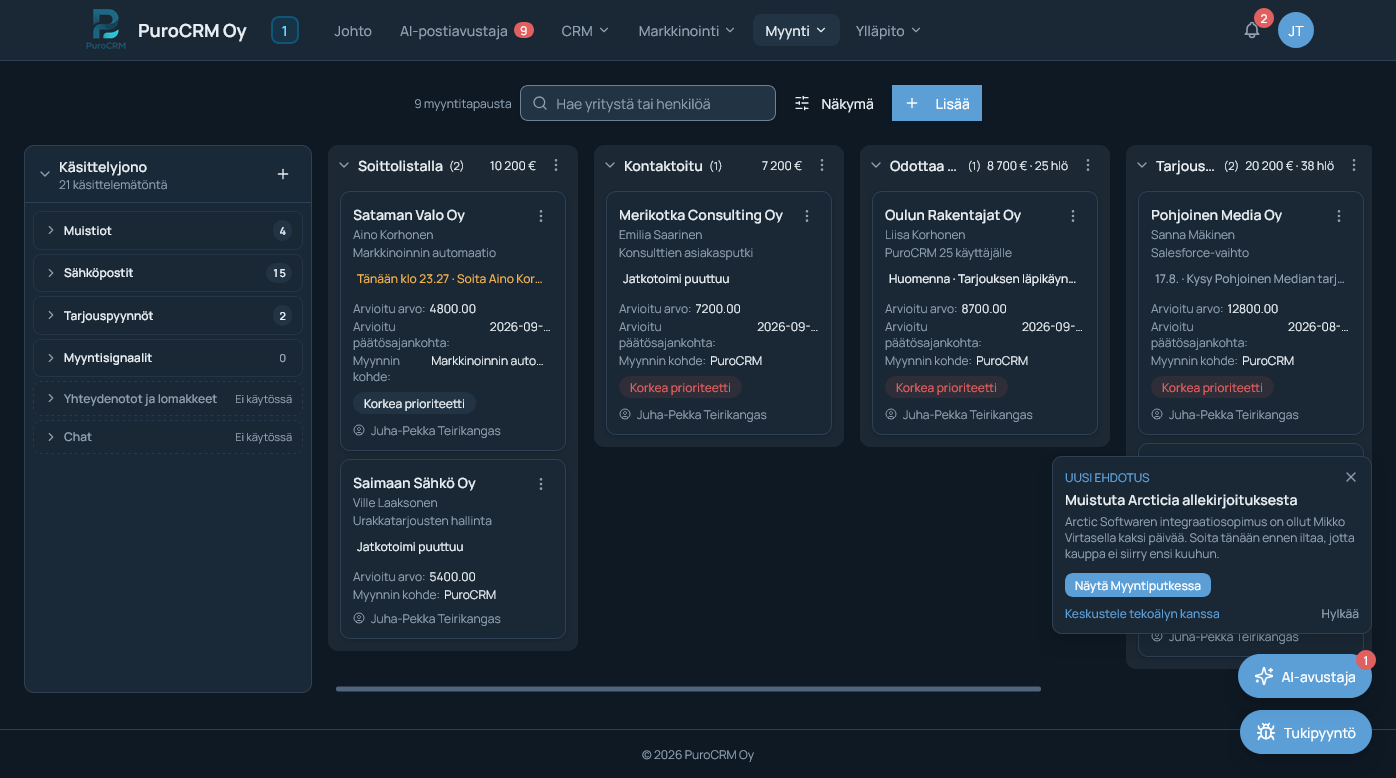Click the AI-avustaja sparkle icon
Screen dimensions: 1396x778
(1264, 676)
